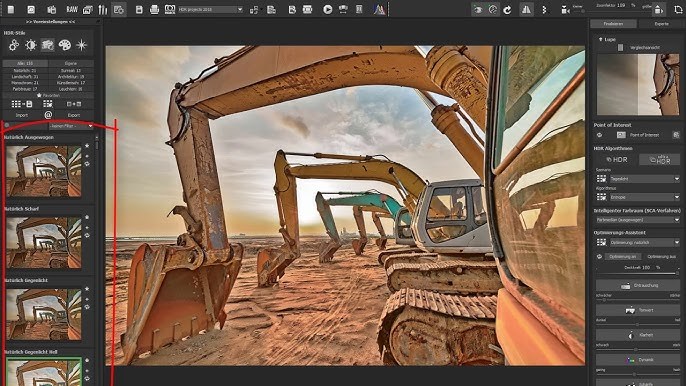This screenshot has height=386, width=686.
Task: Switch to the Experte tab
Action: click(662, 24)
